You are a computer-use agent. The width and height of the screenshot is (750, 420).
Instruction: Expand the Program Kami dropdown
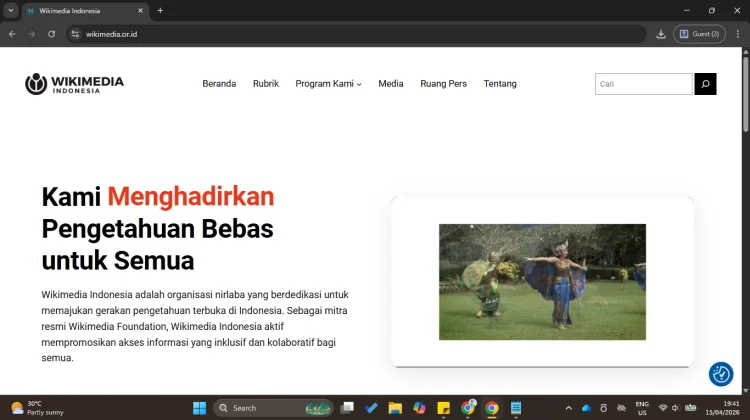click(x=328, y=84)
